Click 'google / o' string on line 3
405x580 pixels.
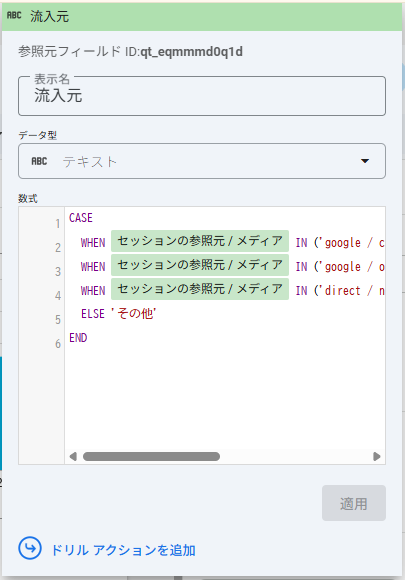353,267
